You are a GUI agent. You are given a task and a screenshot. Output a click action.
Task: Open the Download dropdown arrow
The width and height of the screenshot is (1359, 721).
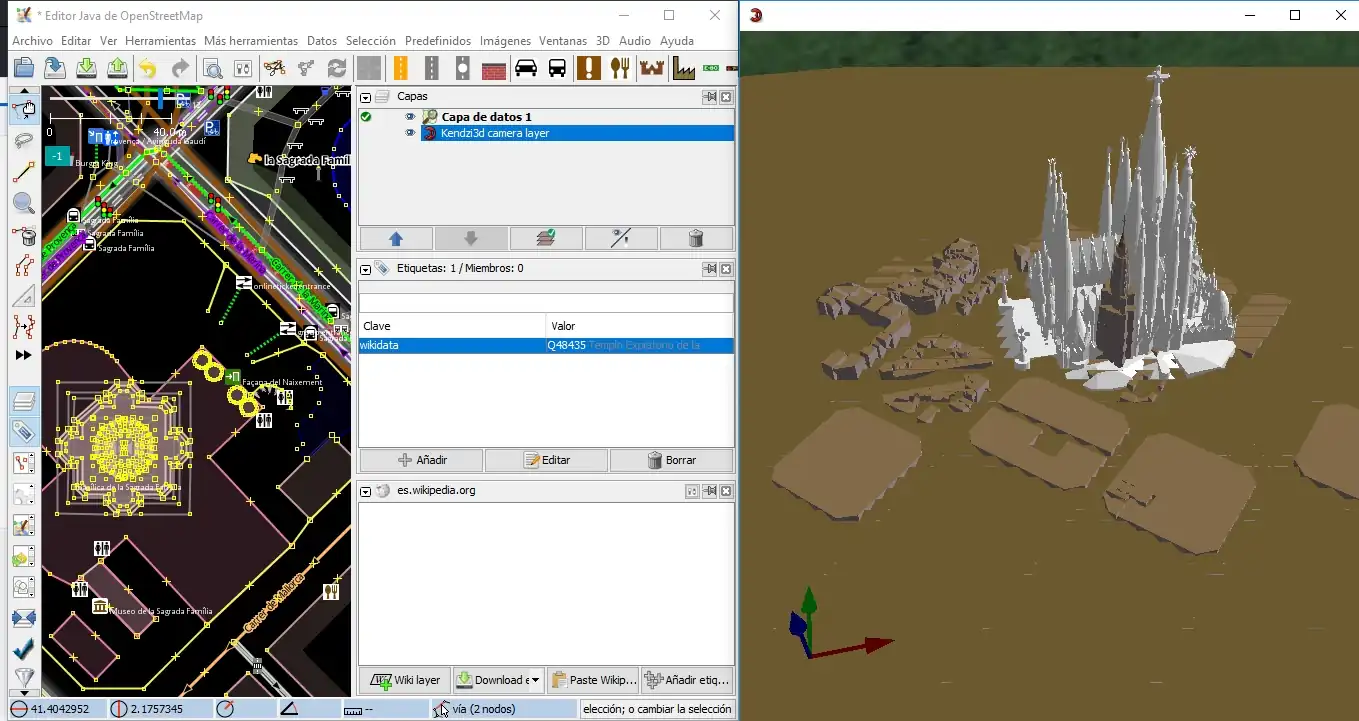click(535, 680)
